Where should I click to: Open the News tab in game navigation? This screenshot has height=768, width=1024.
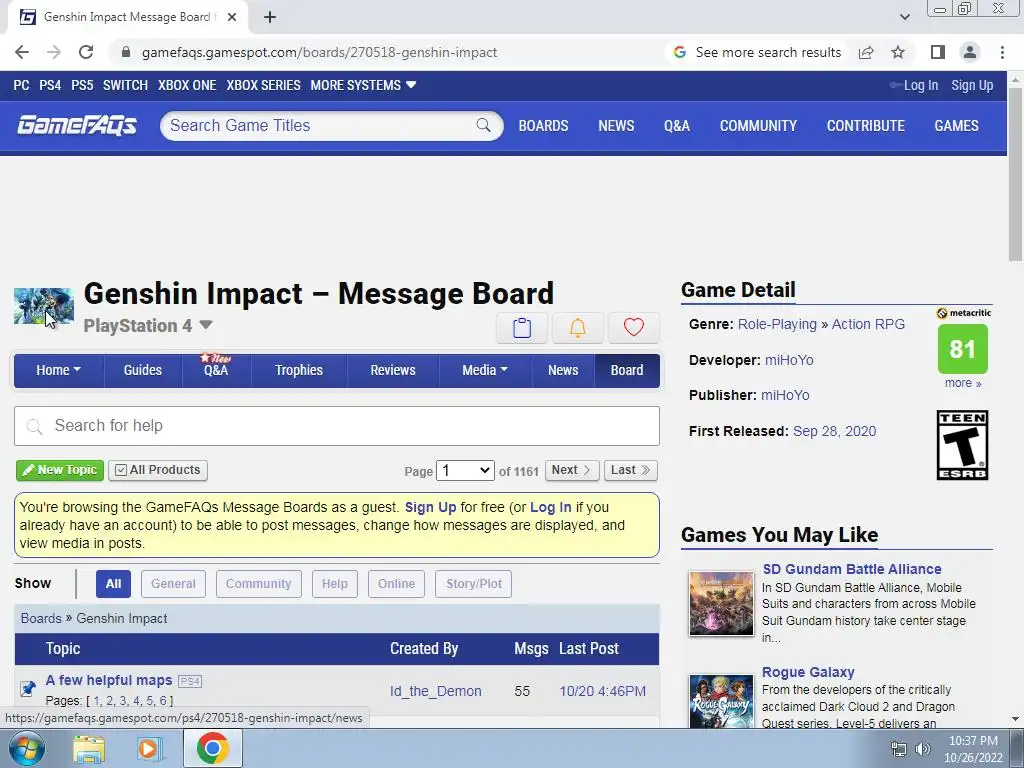[x=563, y=370]
